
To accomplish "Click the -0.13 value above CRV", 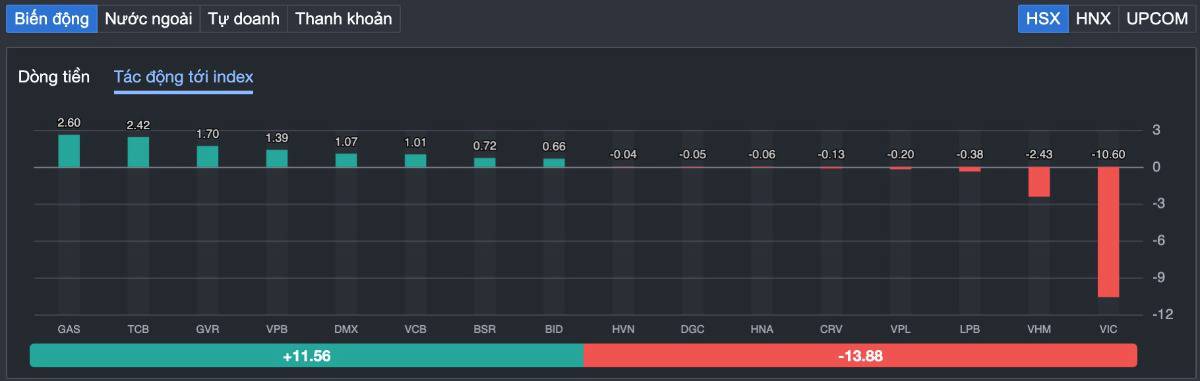I will [831, 155].
